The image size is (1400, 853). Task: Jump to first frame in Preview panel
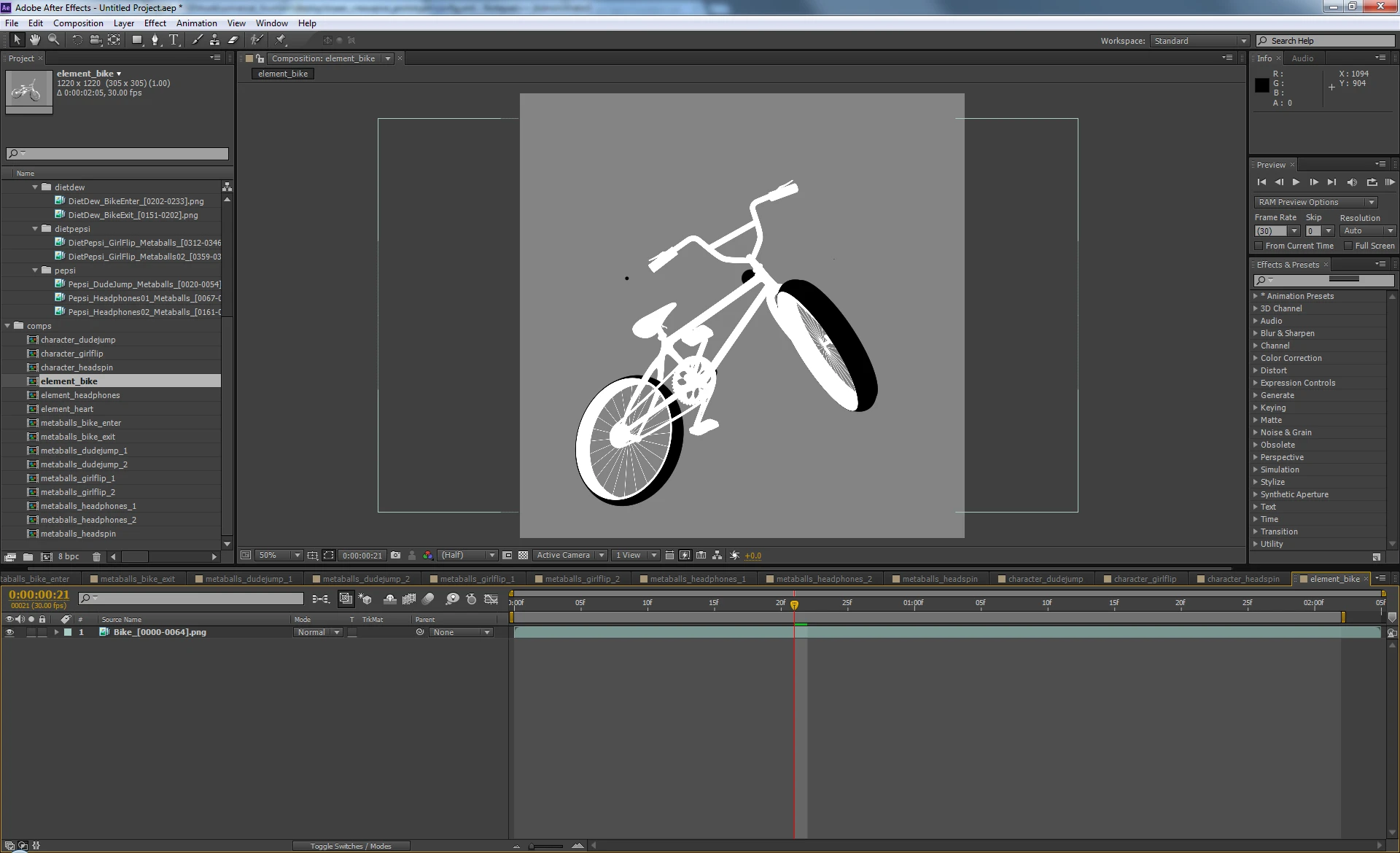point(1261,182)
